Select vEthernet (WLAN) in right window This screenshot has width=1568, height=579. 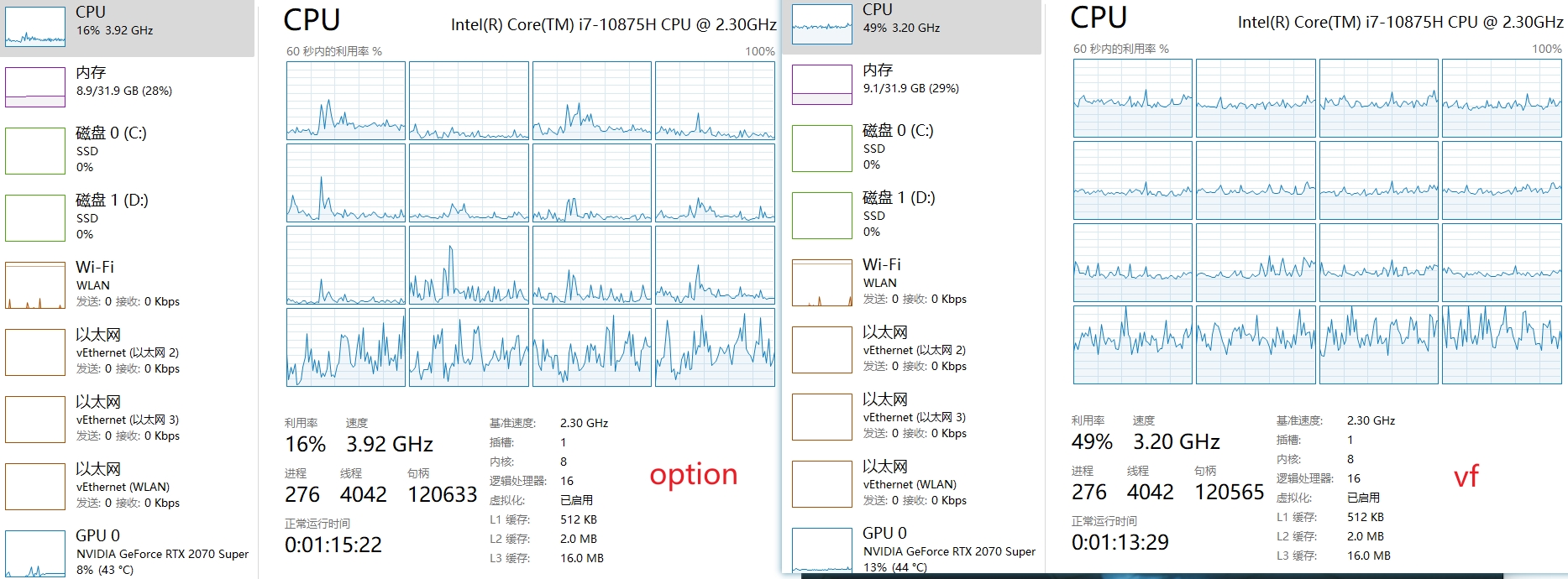tap(911, 483)
